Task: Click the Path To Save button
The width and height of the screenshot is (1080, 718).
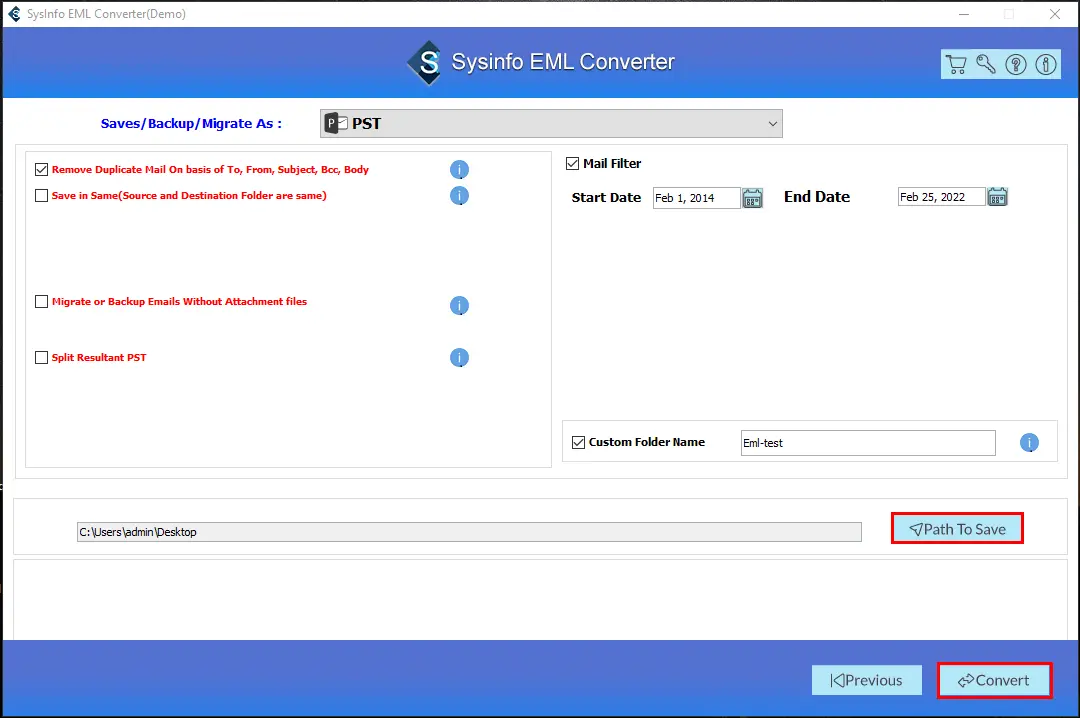Action: (957, 529)
